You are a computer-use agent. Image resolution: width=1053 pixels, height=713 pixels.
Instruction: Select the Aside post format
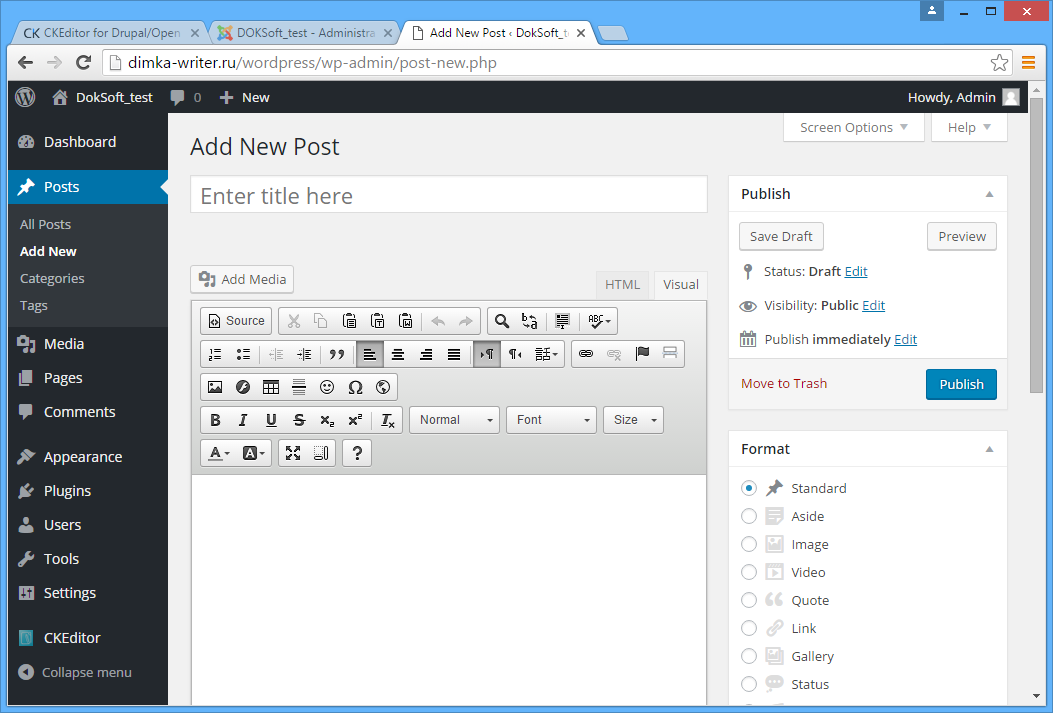[x=749, y=516]
